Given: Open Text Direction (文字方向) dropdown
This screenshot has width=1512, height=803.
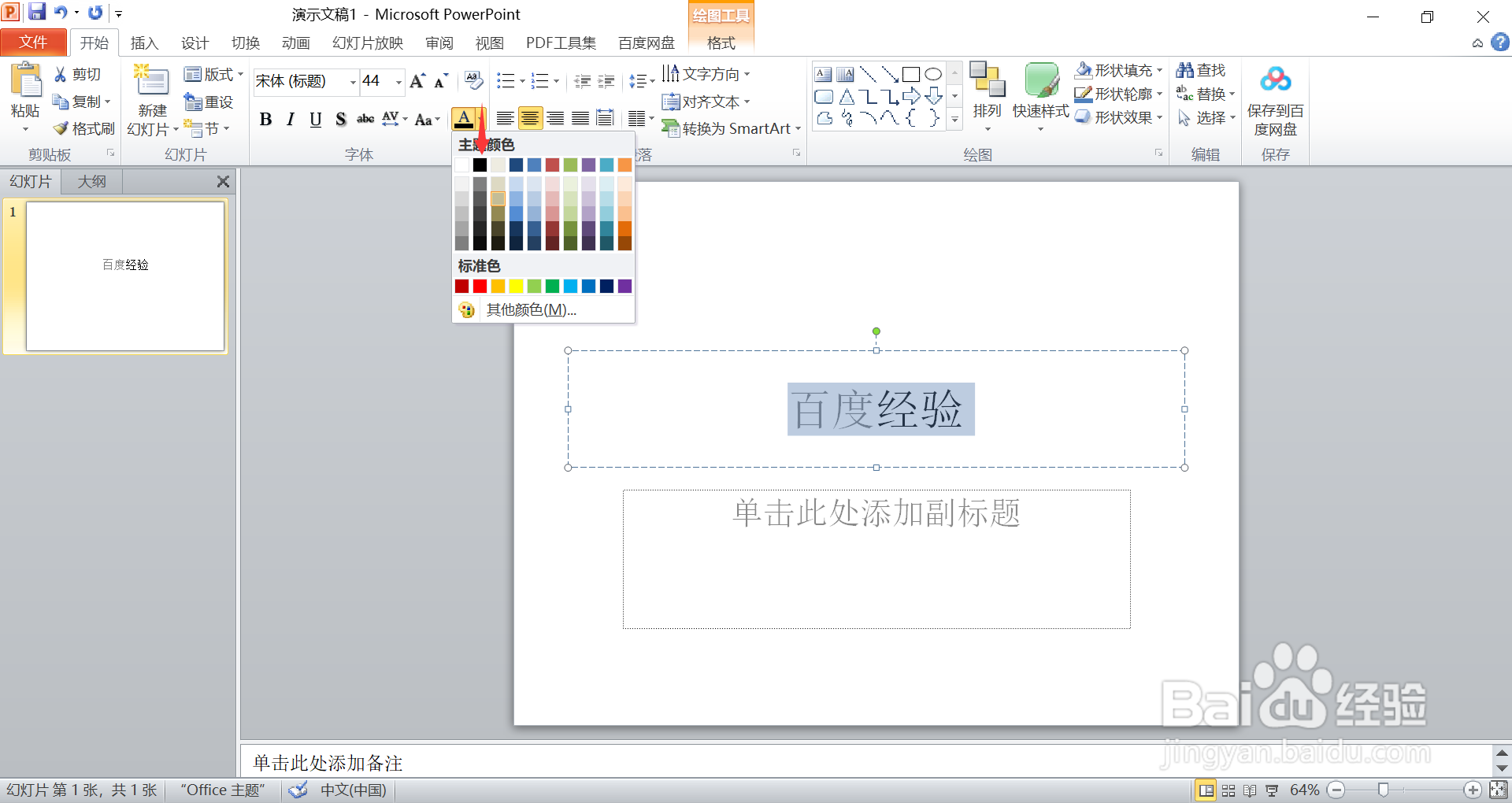Looking at the screenshot, I should pos(706,74).
